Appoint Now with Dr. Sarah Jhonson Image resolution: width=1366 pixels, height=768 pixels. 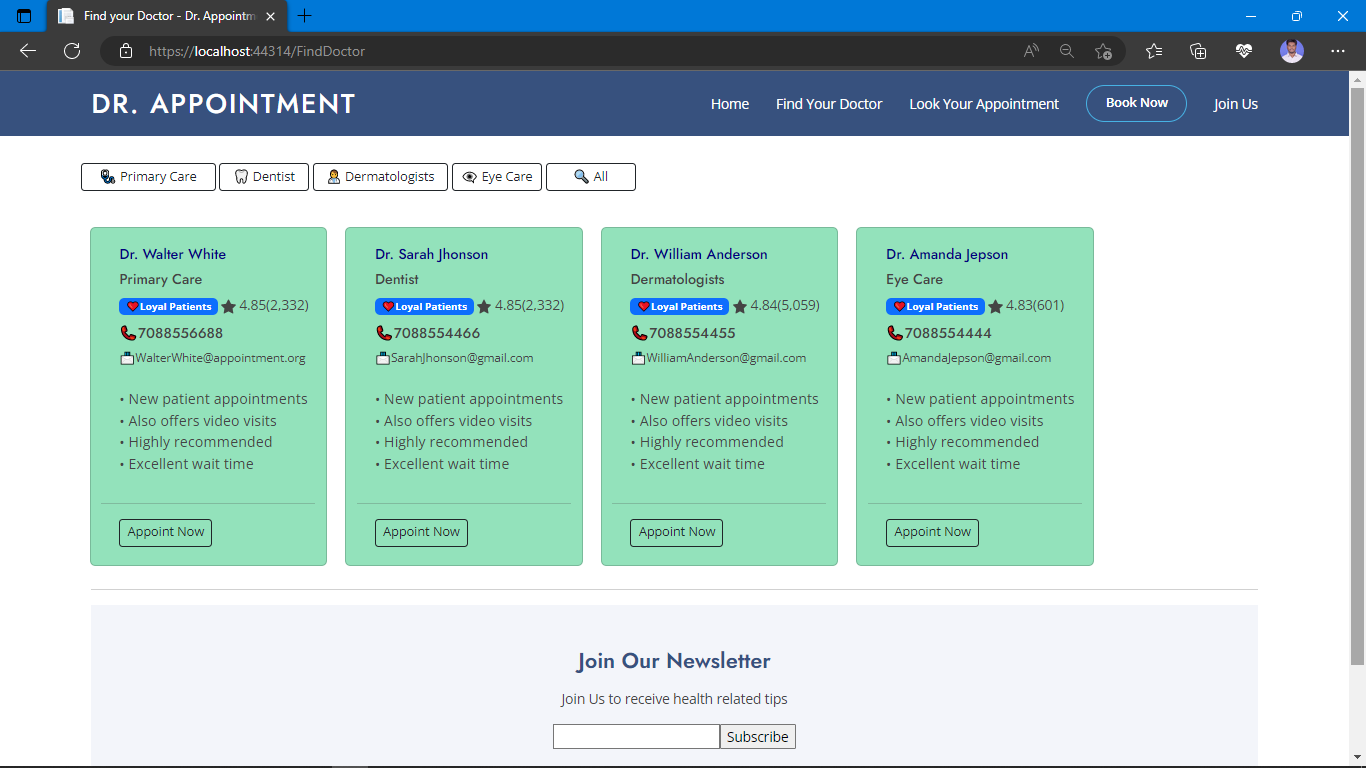421,532
